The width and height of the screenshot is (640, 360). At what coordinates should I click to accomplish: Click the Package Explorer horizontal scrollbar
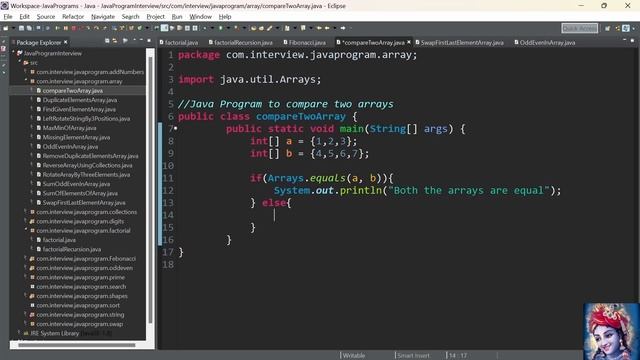click(x=76, y=345)
